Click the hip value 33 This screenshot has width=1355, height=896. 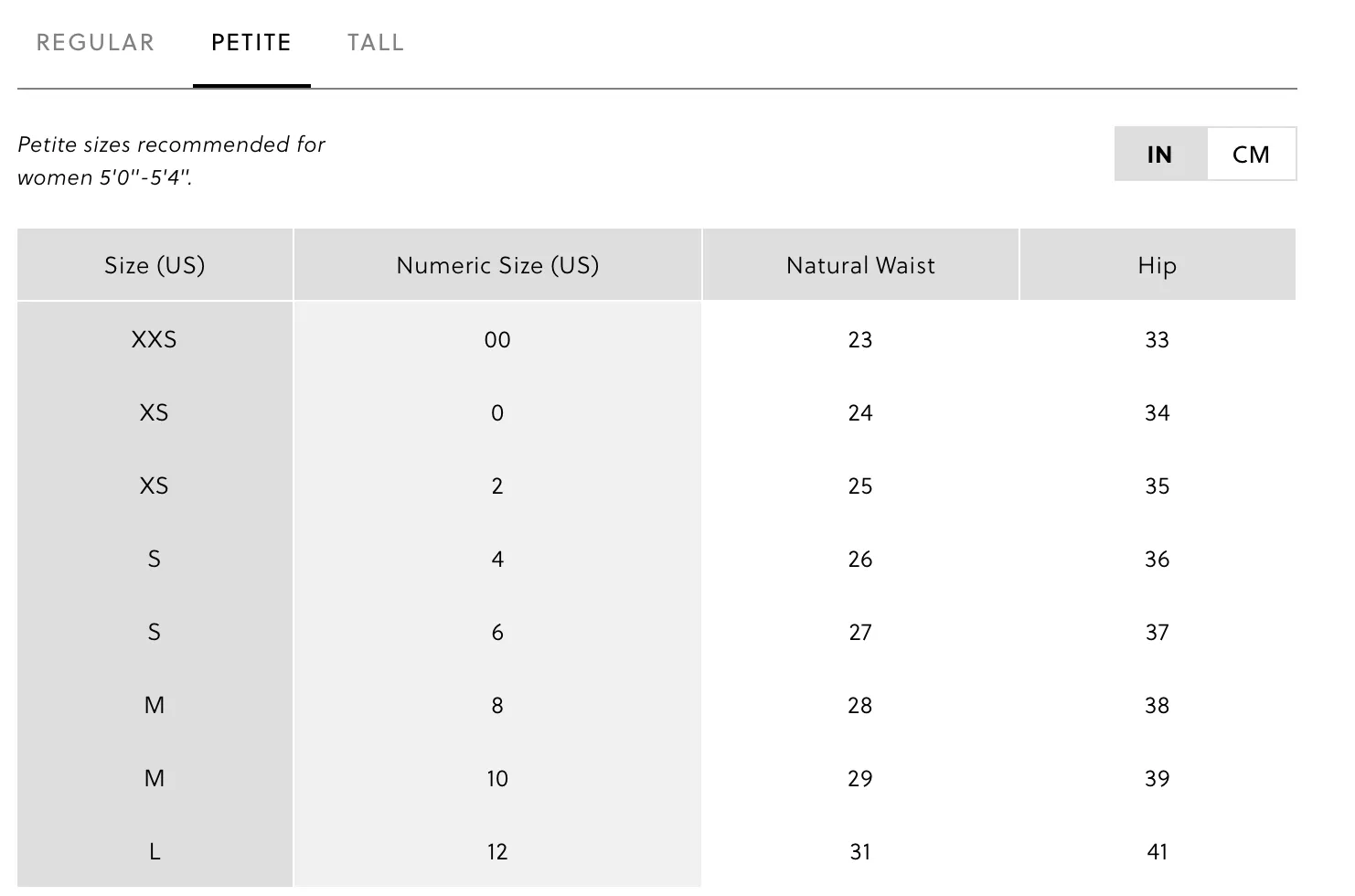[1158, 339]
